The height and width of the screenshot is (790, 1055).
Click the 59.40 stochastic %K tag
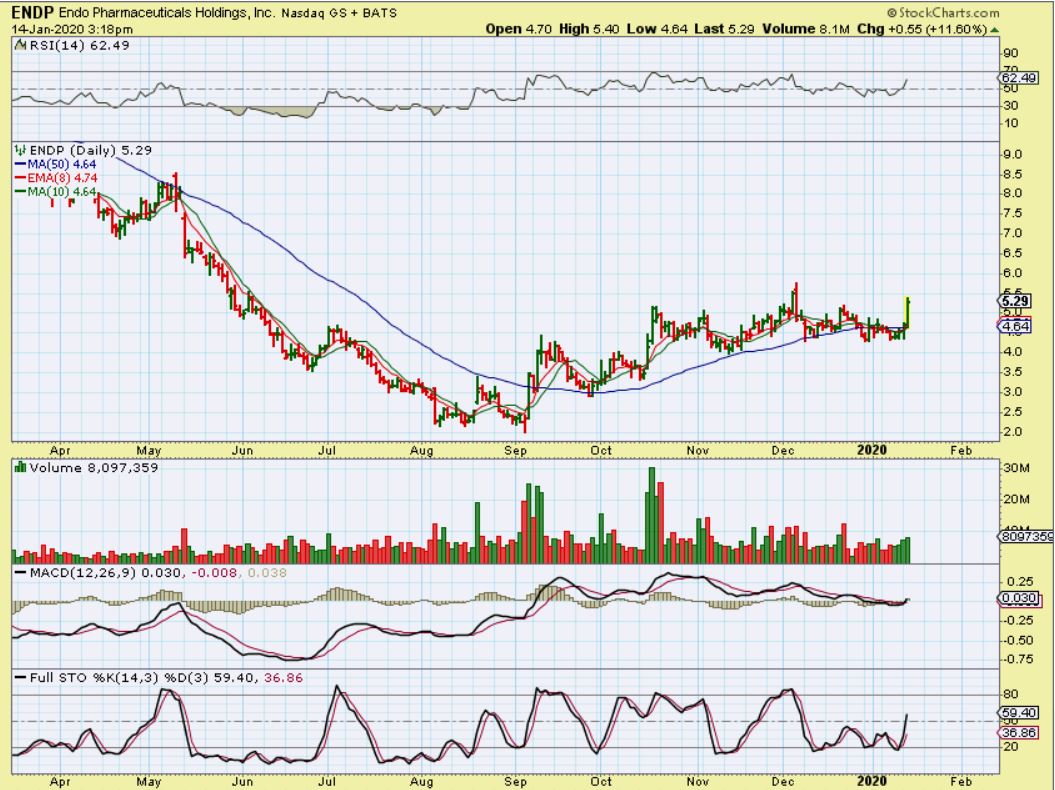(x=1019, y=712)
